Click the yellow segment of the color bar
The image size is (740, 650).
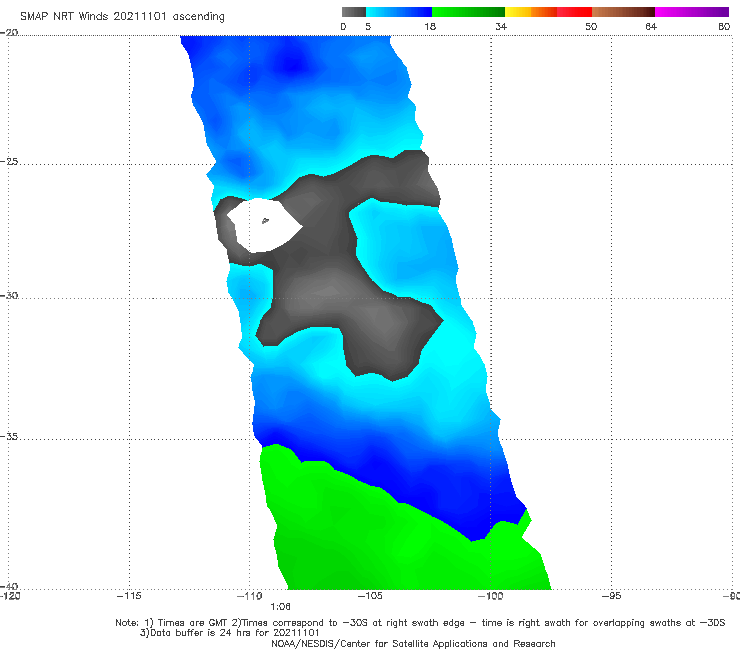[x=518, y=12]
